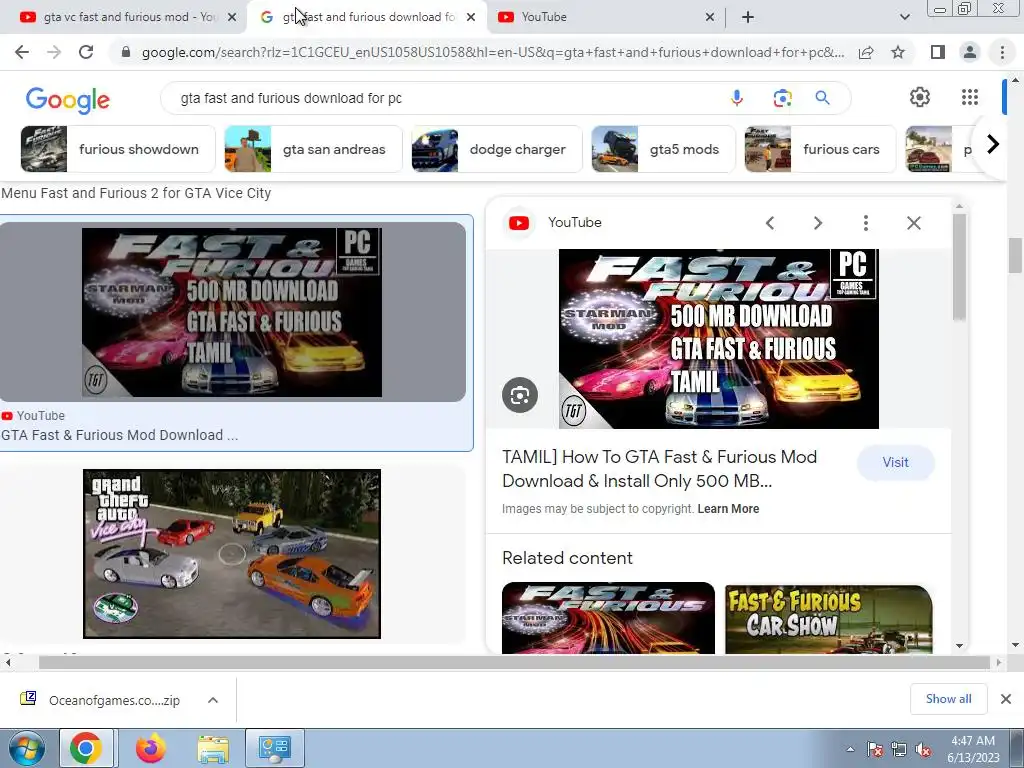
Task: Open large preview image in side panel
Action: (x=718, y=338)
